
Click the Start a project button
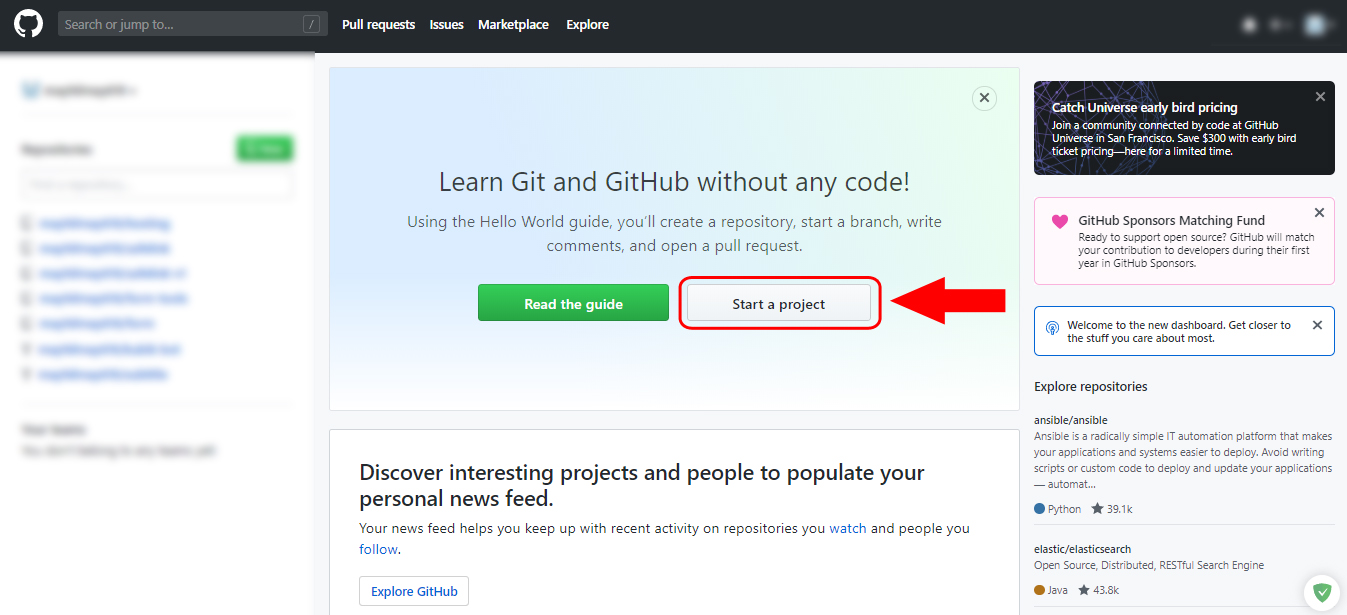coord(779,303)
